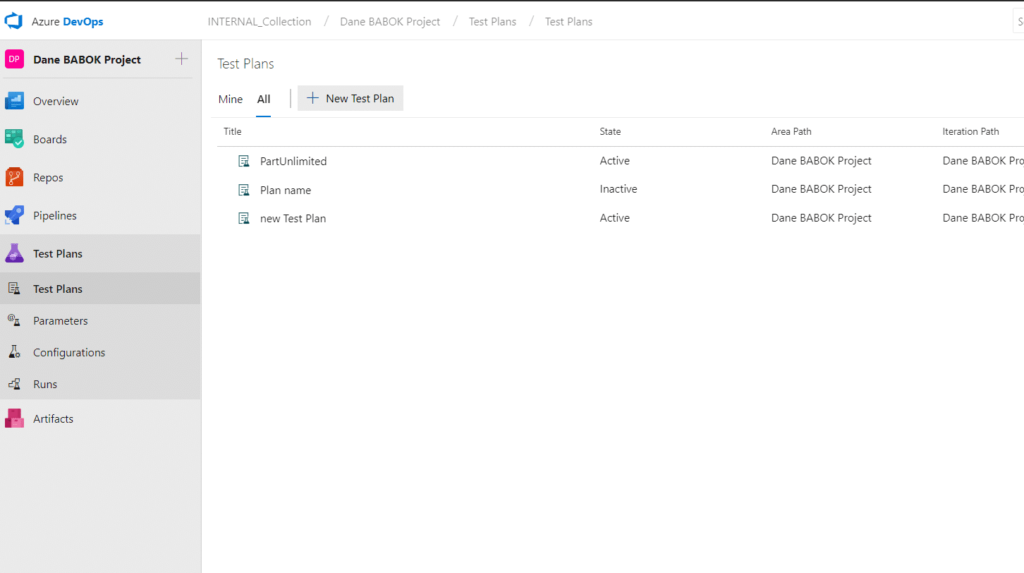
Task: Click the search input field
Action: [1018, 21]
